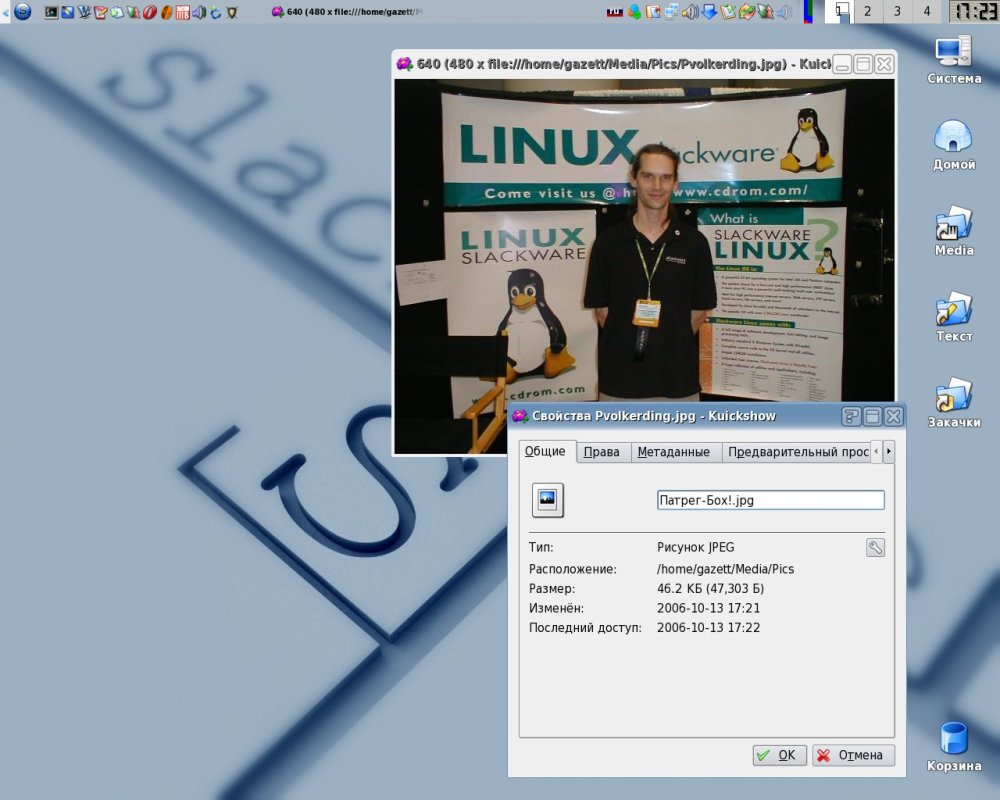This screenshot has height=800, width=1000.
Task: Open the Предварительный просмотр tab
Action: coord(797,452)
